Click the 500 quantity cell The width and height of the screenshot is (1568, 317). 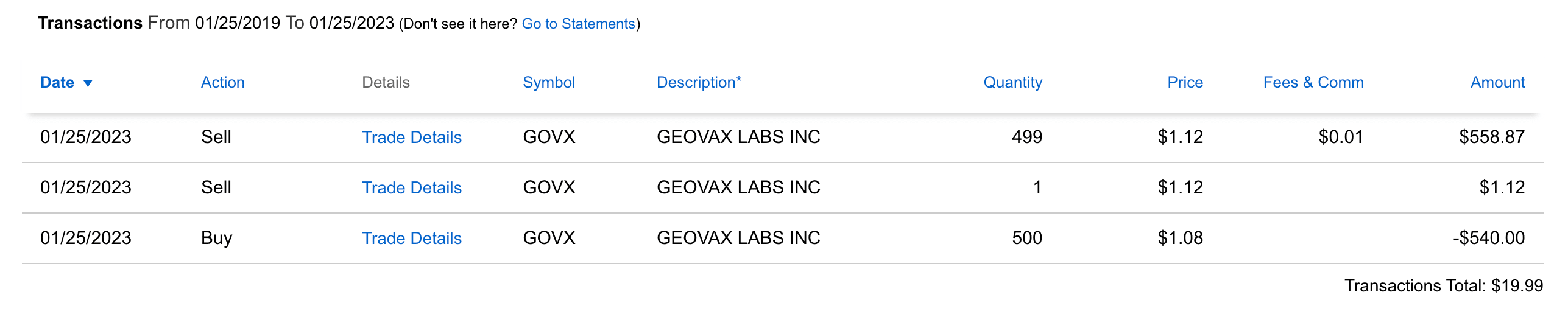coord(1026,238)
